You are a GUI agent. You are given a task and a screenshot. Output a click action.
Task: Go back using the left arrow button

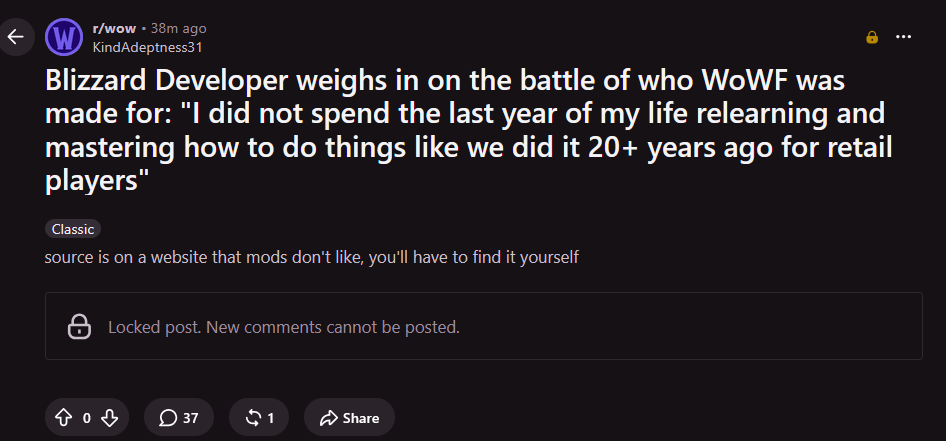(15, 37)
